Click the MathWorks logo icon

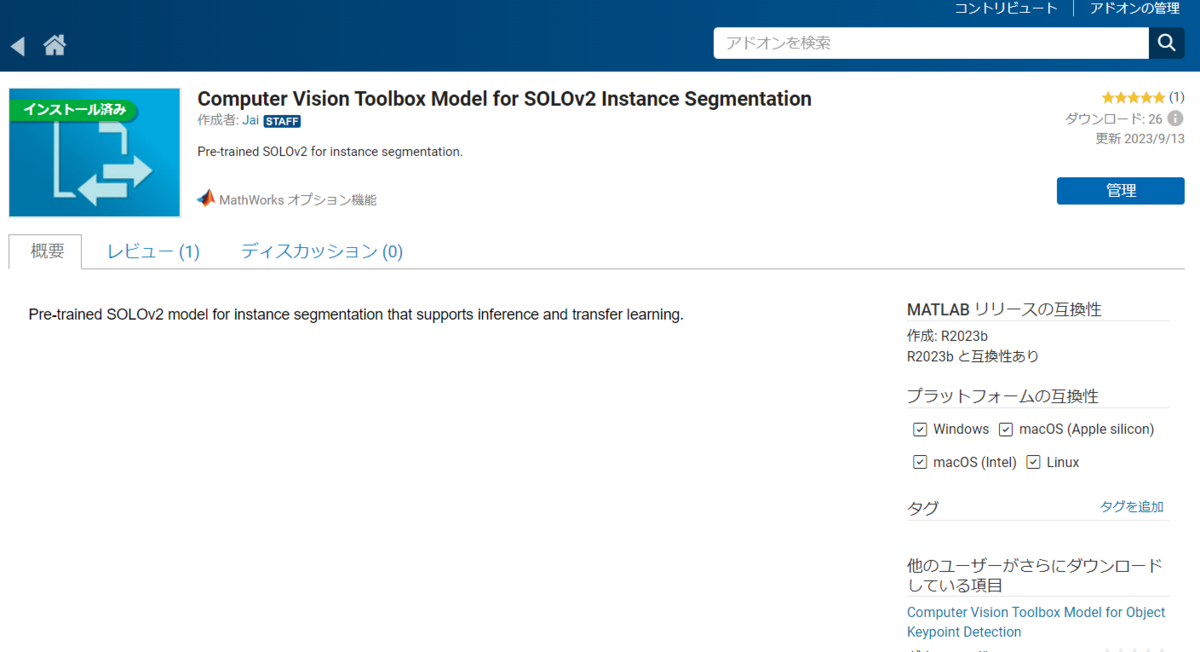click(206, 198)
